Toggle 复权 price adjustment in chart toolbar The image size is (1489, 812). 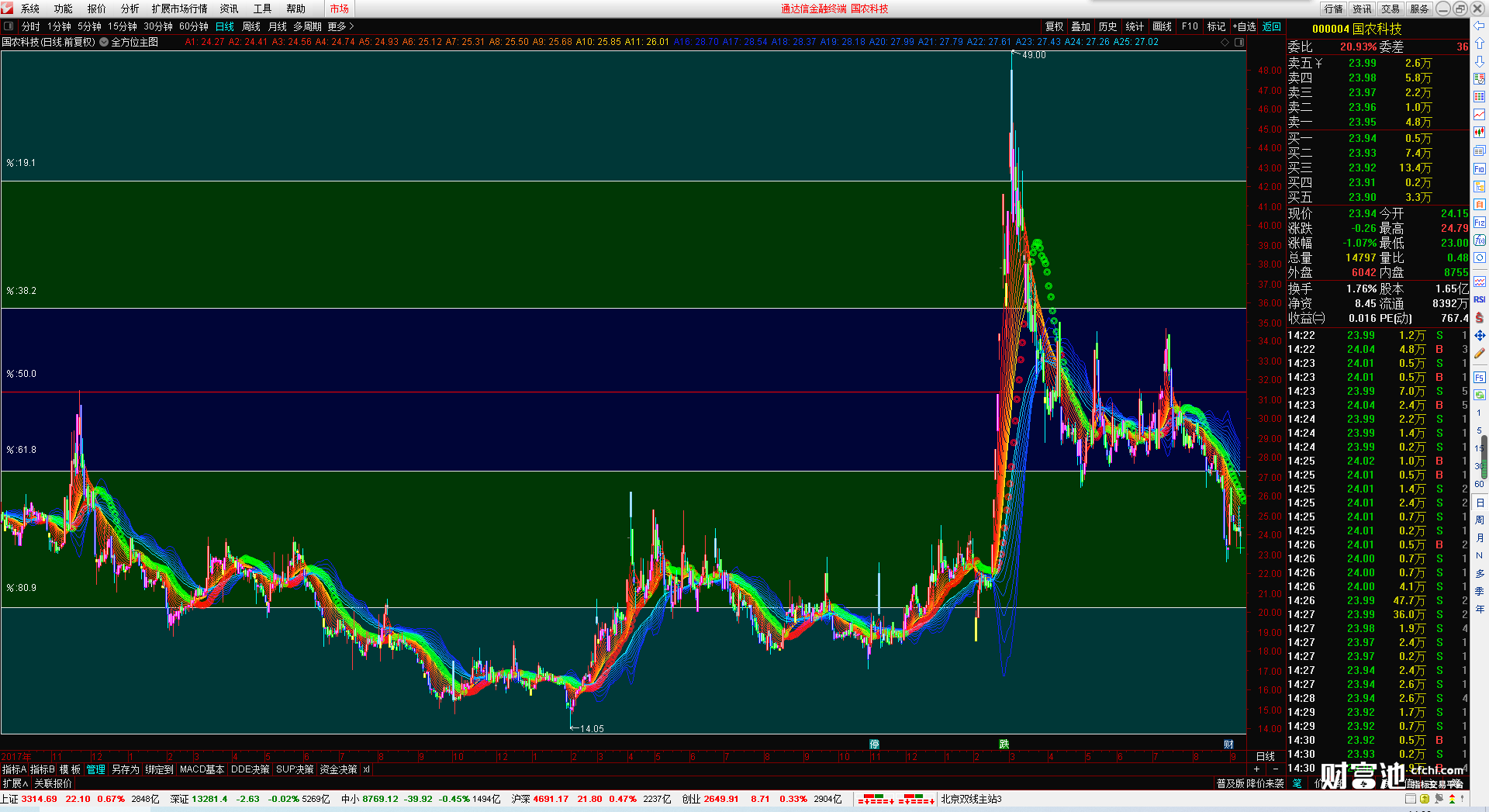1054,26
